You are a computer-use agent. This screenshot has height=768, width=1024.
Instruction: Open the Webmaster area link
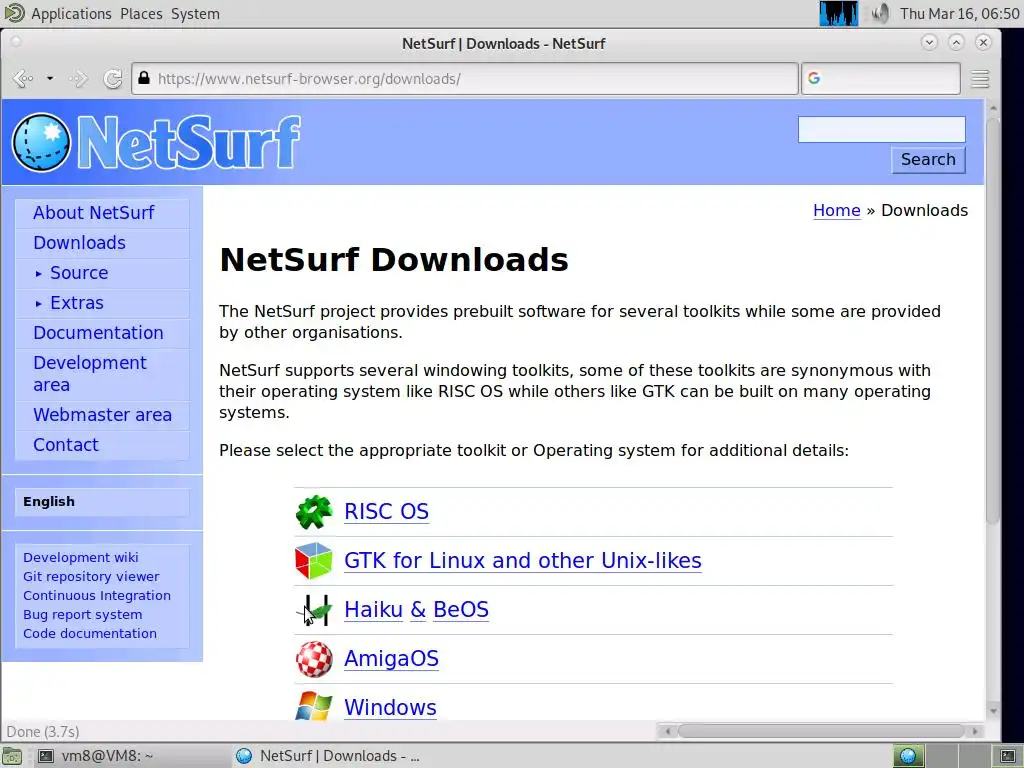click(103, 415)
